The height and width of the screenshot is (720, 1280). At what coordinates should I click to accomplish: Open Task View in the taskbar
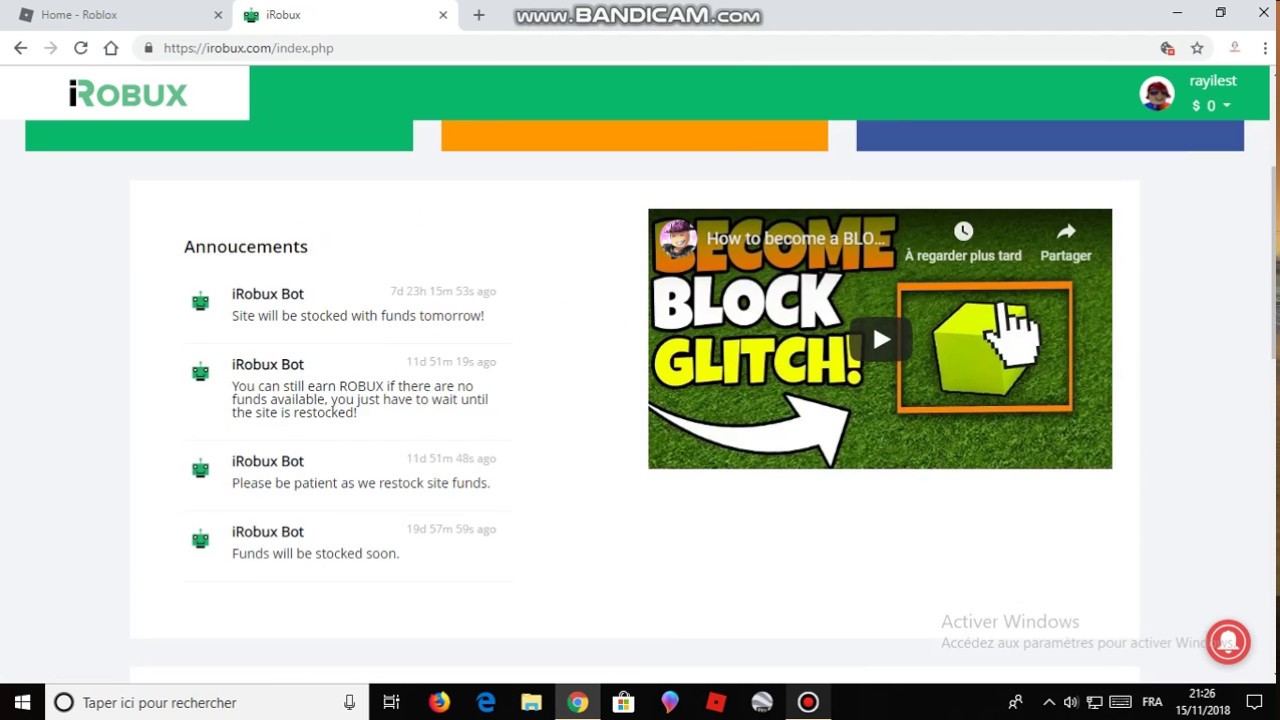pyautogui.click(x=392, y=702)
